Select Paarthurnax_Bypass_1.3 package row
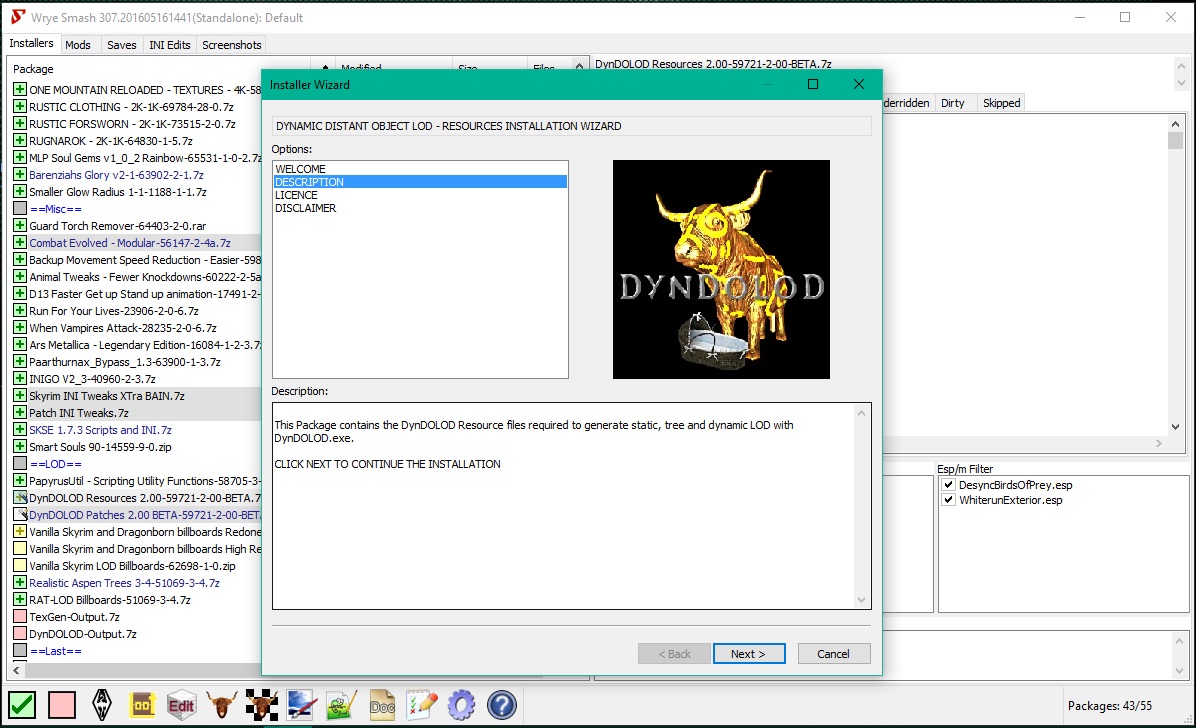 (137, 362)
